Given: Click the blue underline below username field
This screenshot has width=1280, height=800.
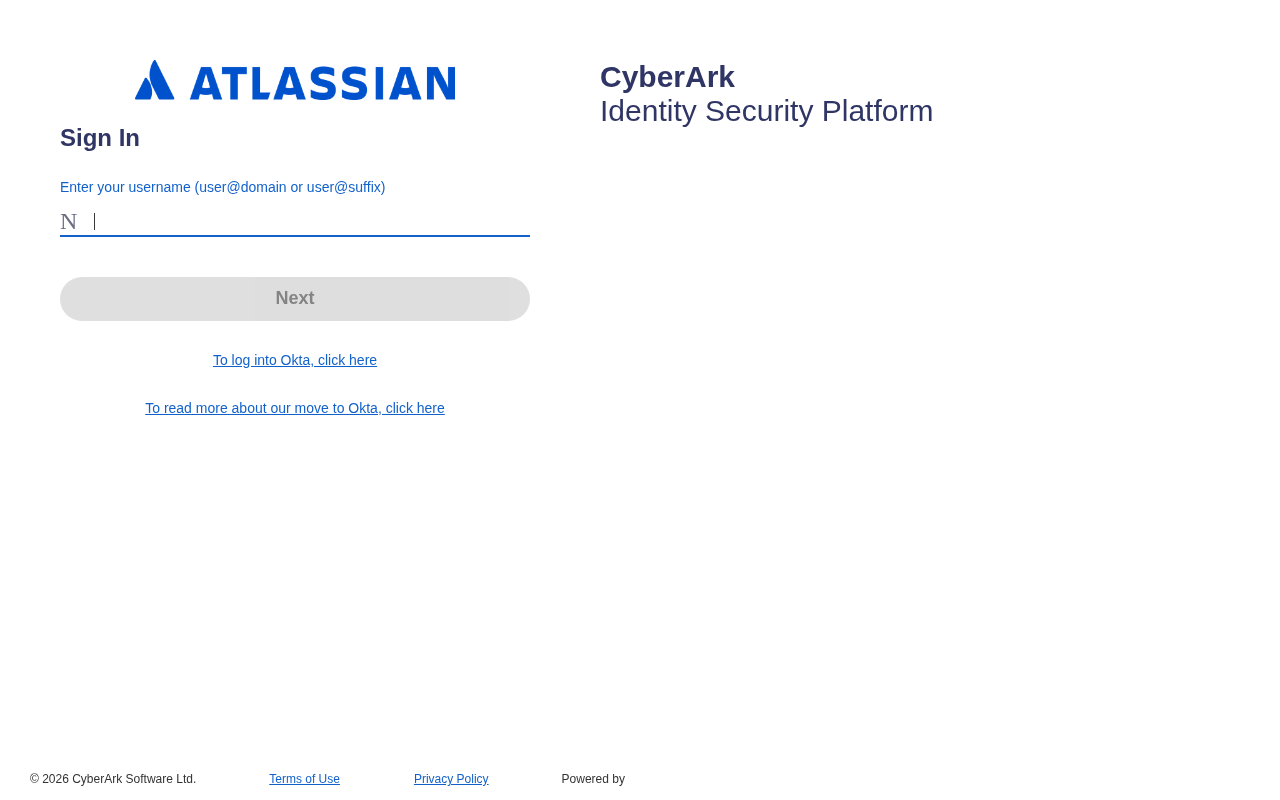Looking at the screenshot, I should pos(295,236).
